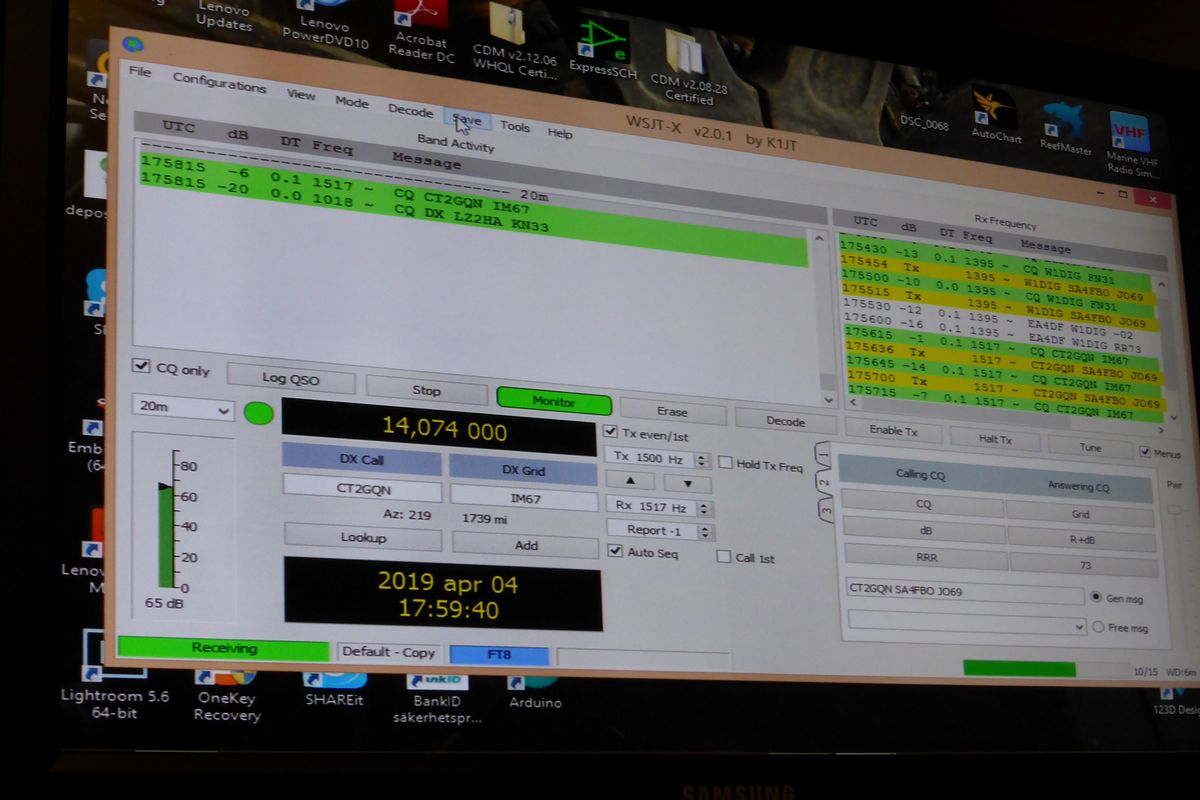
Task: Open the CDM v2.08.28 Certified folder
Action: click(689, 66)
